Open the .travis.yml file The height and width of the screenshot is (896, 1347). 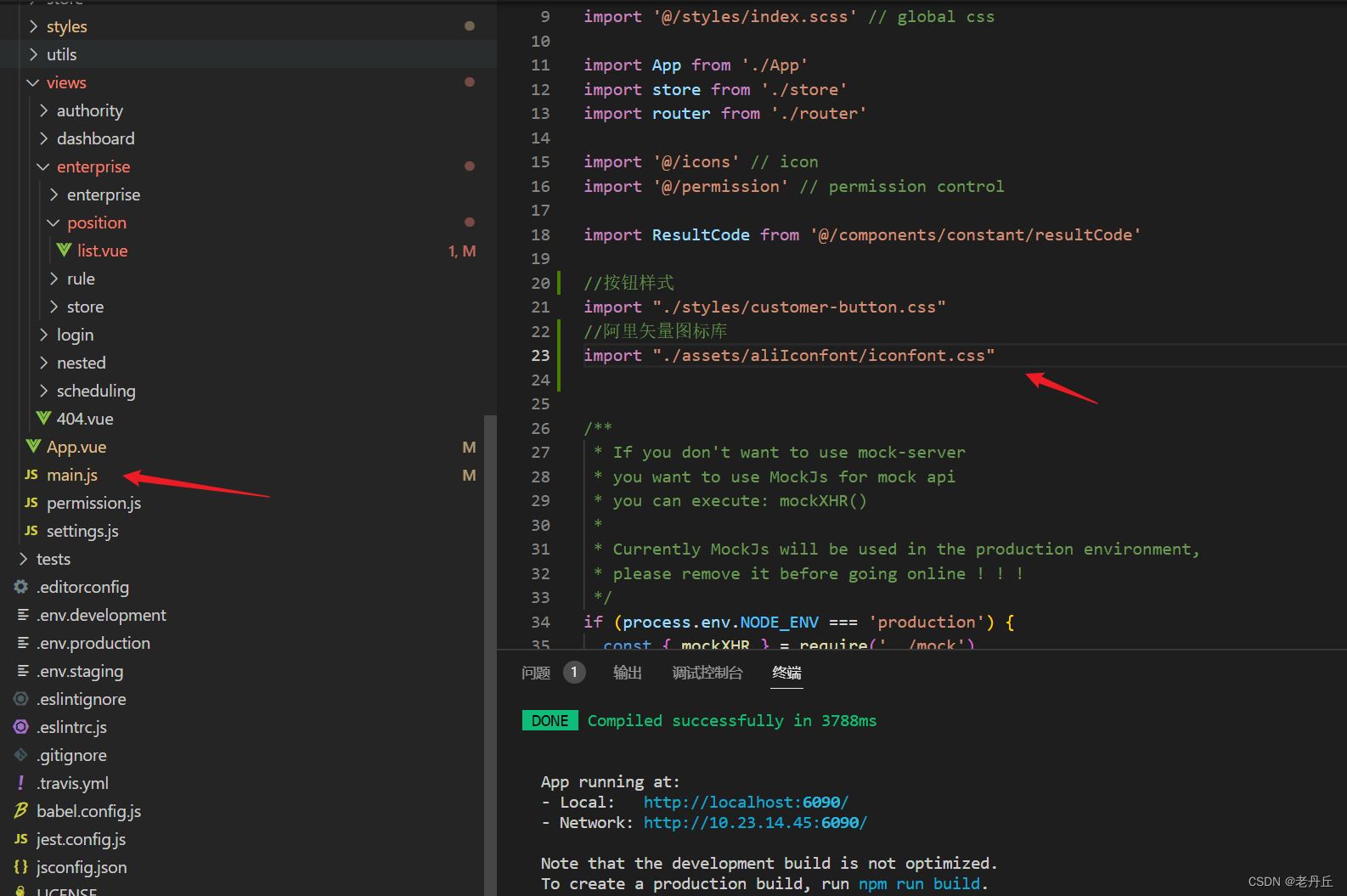coord(72,783)
